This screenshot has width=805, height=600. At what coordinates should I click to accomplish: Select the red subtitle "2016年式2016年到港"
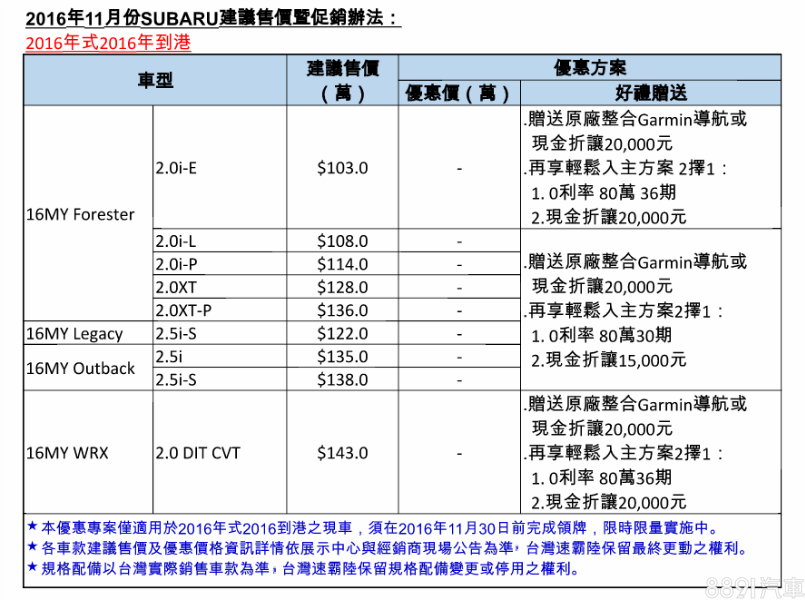tap(108, 43)
